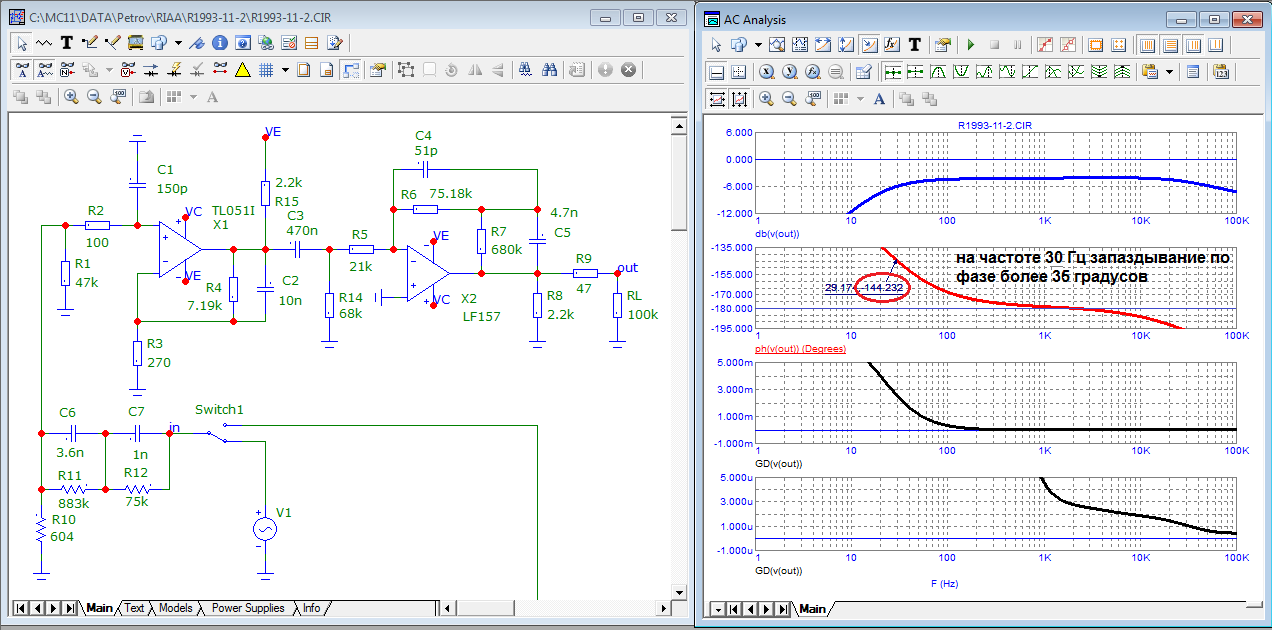Switch to the Power Supplies tab
The height and width of the screenshot is (630, 1272).
point(248,608)
